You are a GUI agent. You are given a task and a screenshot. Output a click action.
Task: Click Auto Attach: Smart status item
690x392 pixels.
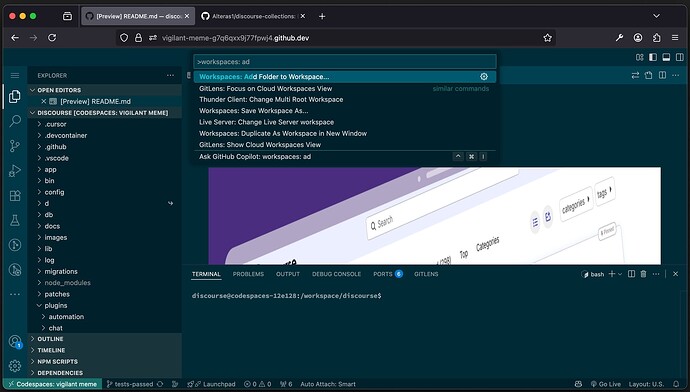tap(328, 384)
